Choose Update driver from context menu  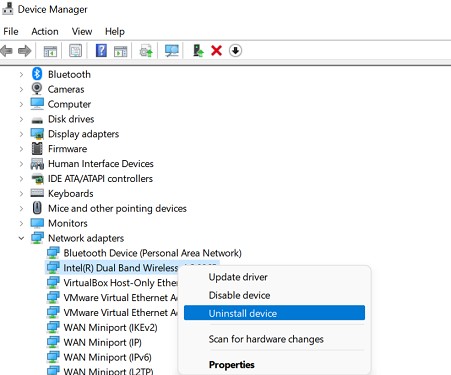point(274,277)
